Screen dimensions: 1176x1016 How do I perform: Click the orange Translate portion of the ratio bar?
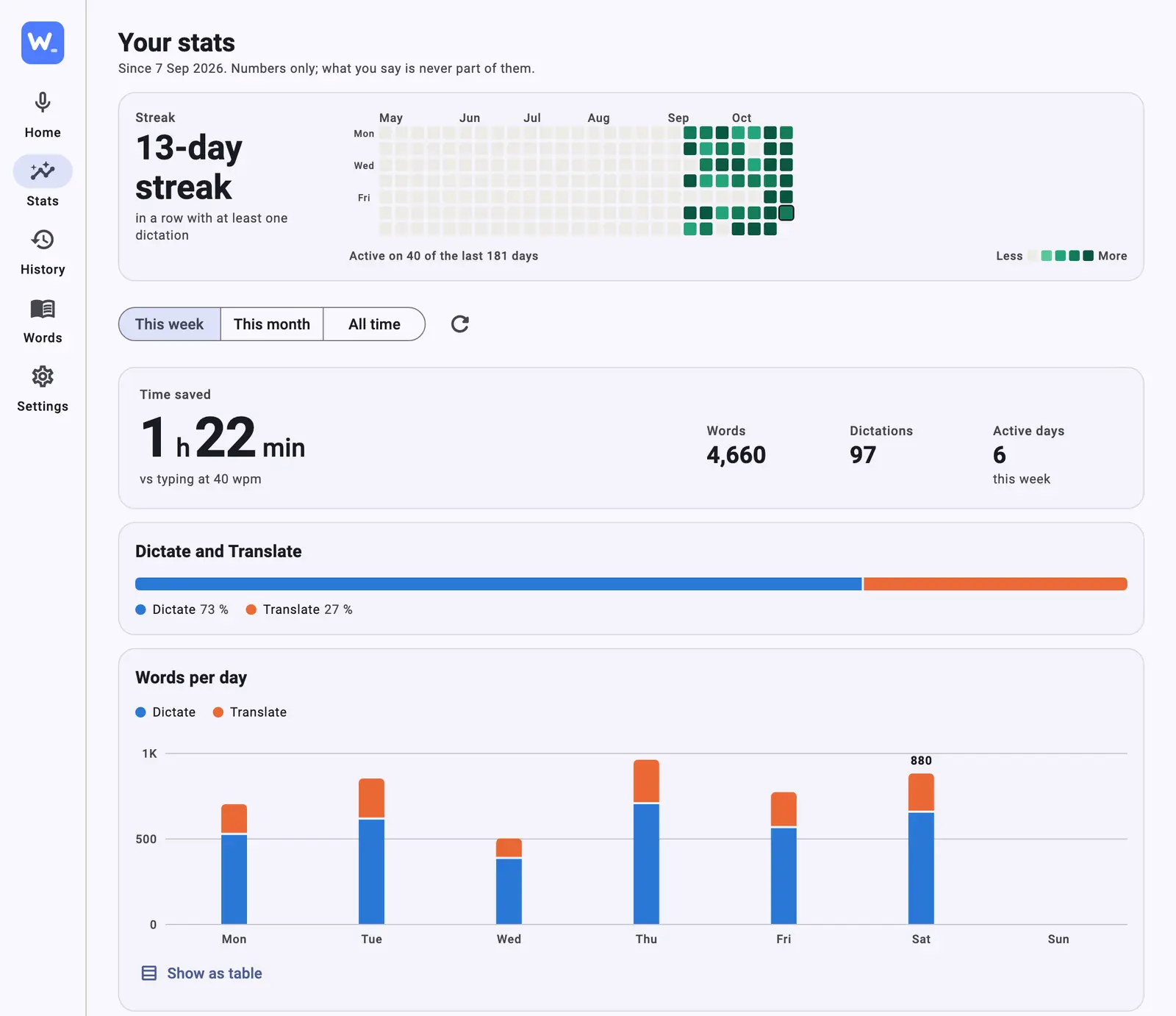point(995,584)
